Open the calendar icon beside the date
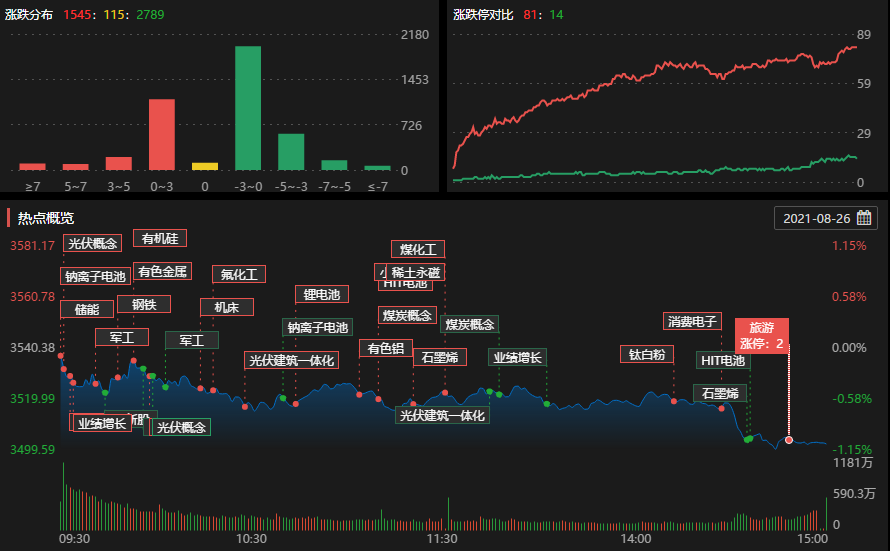890x551 pixels. [864, 218]
